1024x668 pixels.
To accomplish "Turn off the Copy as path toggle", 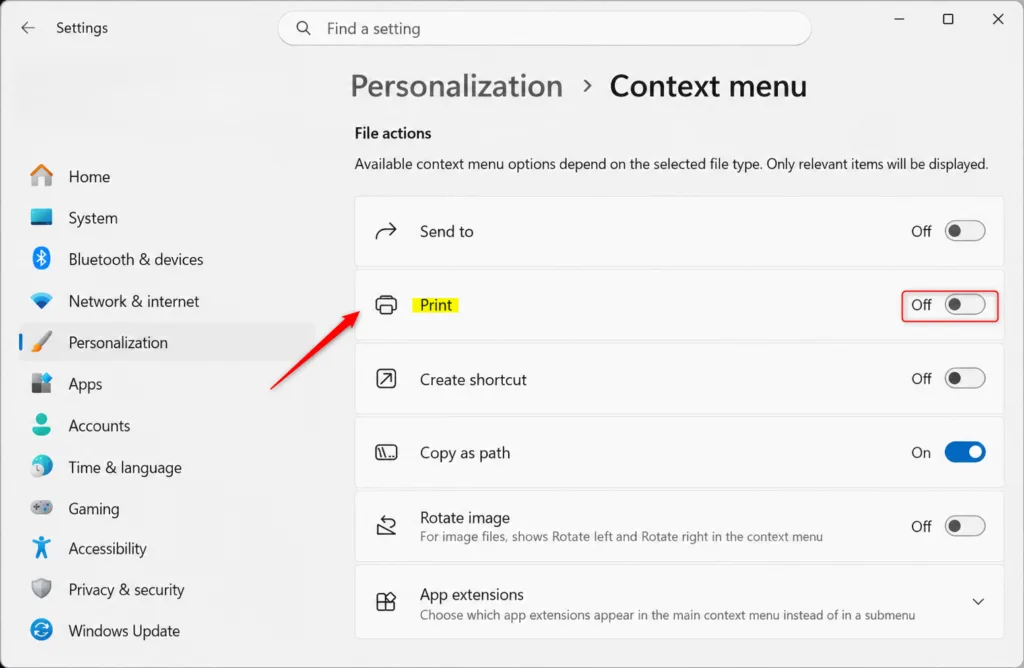I will tap(965, 453).
